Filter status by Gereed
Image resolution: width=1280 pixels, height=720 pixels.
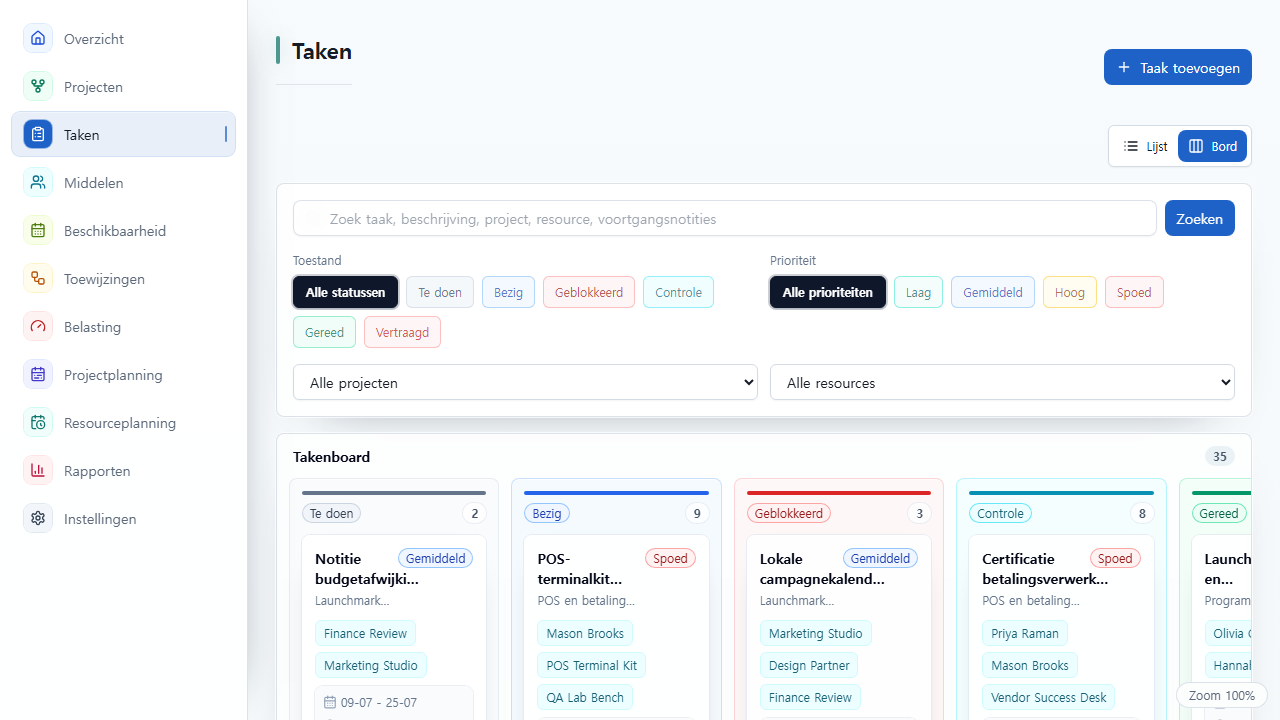(324, 332)
